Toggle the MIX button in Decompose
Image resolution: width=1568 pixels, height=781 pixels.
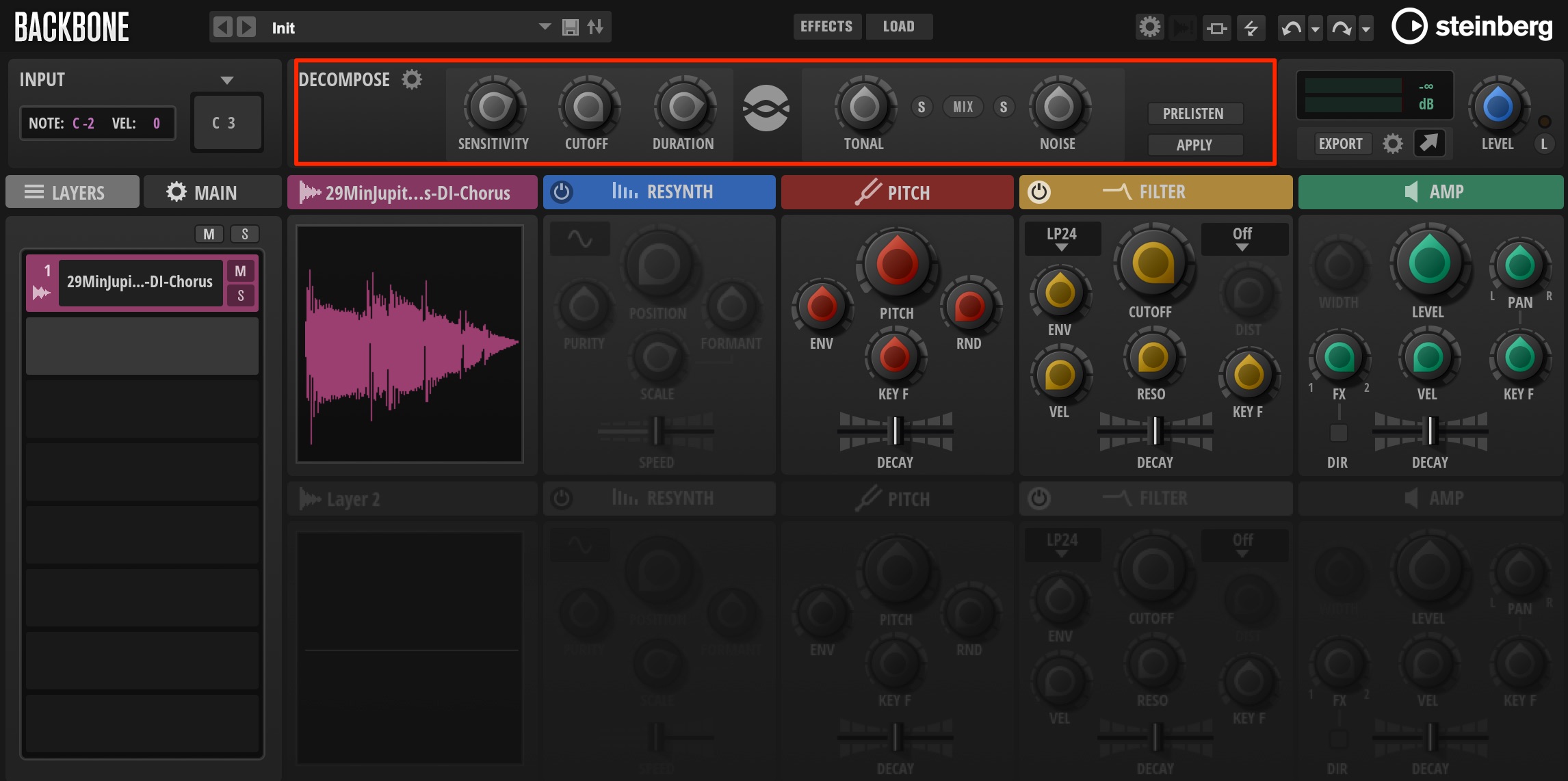click(x=963, y=107)
